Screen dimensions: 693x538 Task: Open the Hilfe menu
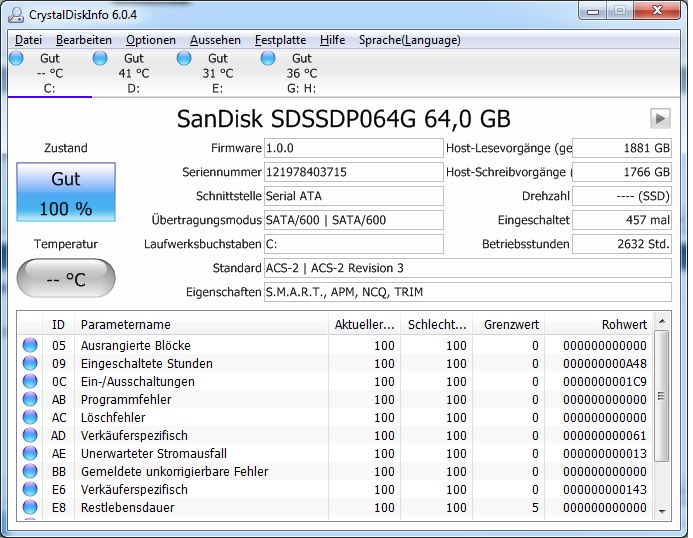[332, 40]
